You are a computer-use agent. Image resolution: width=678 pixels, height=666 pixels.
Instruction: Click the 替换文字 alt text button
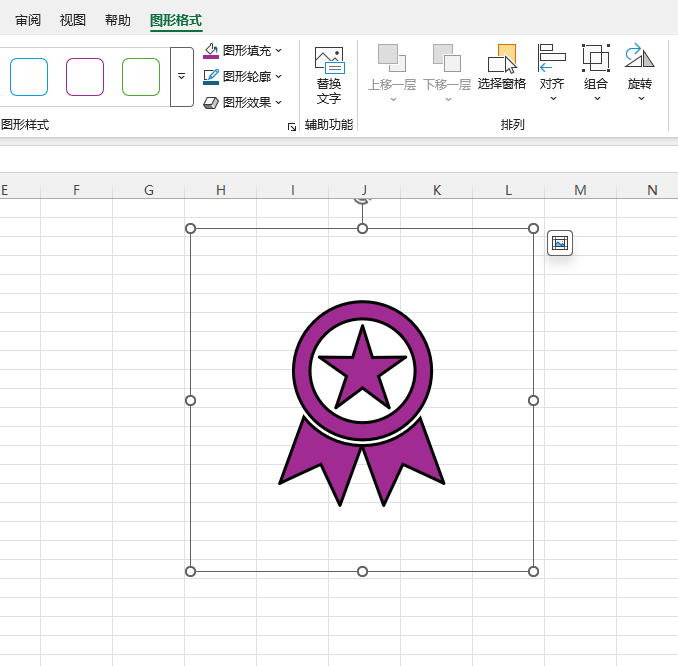[x=329, y=75]
